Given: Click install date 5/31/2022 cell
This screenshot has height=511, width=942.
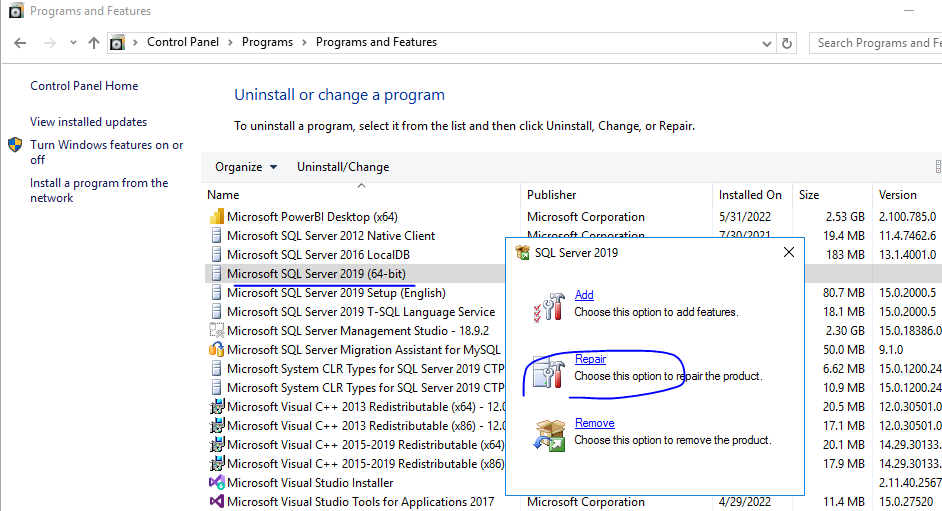Looking at the screenshot, I should (x=744, y=217).
